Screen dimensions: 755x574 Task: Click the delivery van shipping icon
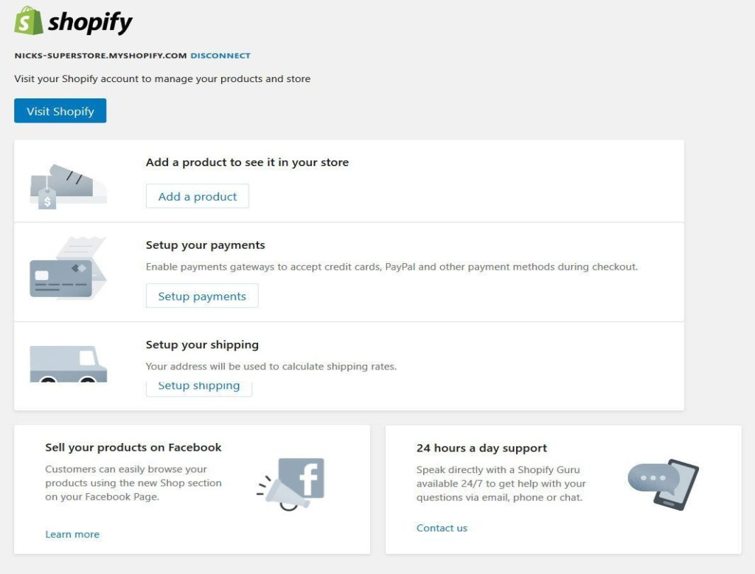click(x=68, y=364)
